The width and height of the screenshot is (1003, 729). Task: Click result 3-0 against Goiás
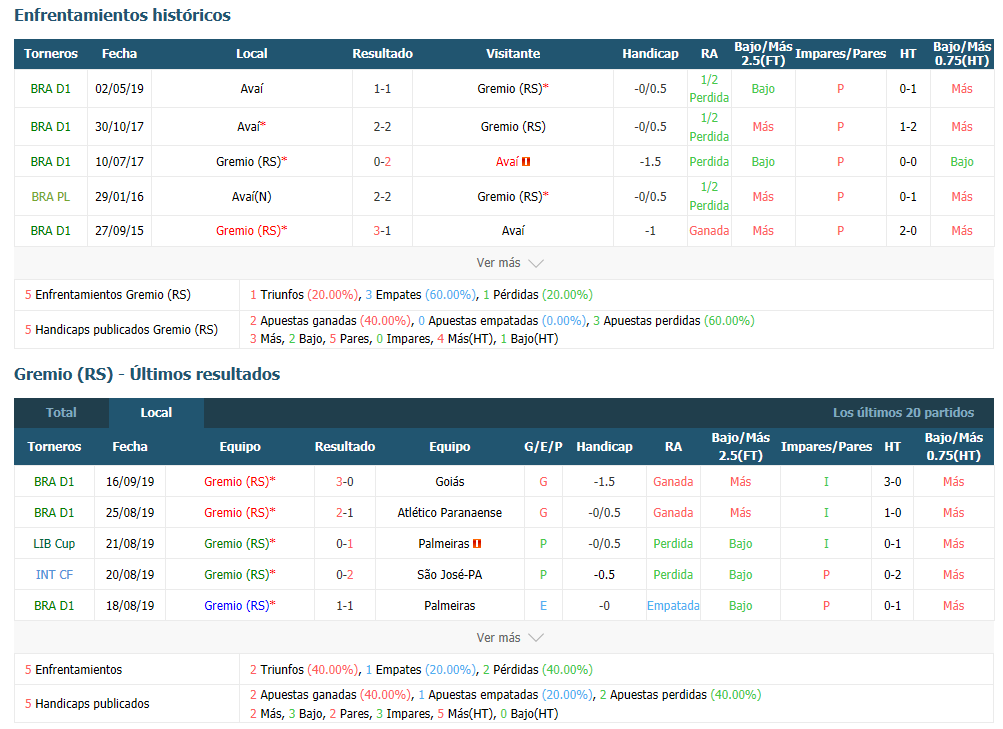345,482
